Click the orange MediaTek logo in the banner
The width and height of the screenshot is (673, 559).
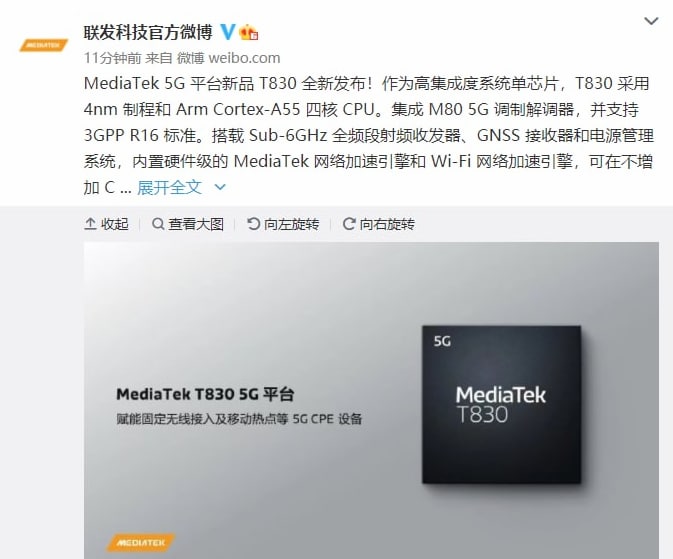(x=141, y=543)
